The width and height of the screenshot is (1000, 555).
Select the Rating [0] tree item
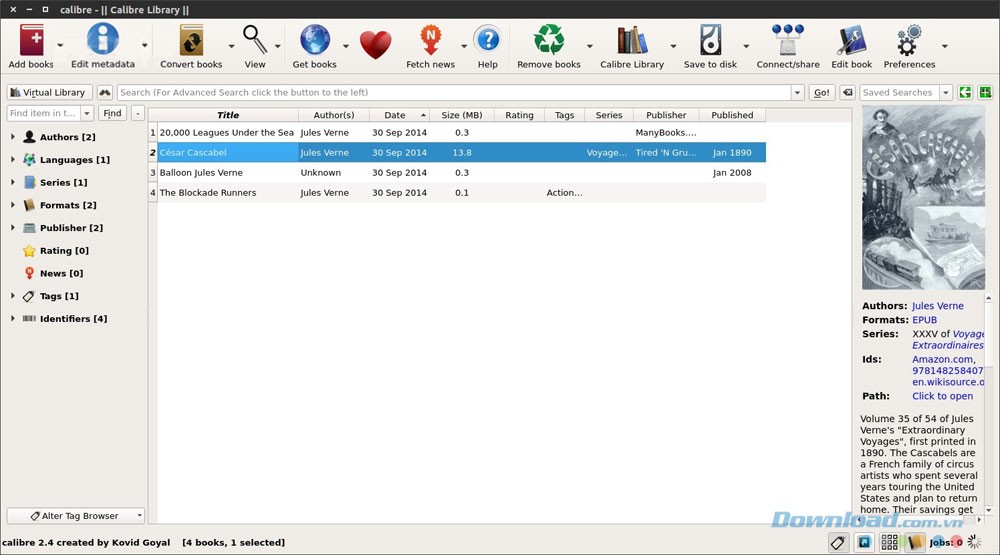click(64, 251)
